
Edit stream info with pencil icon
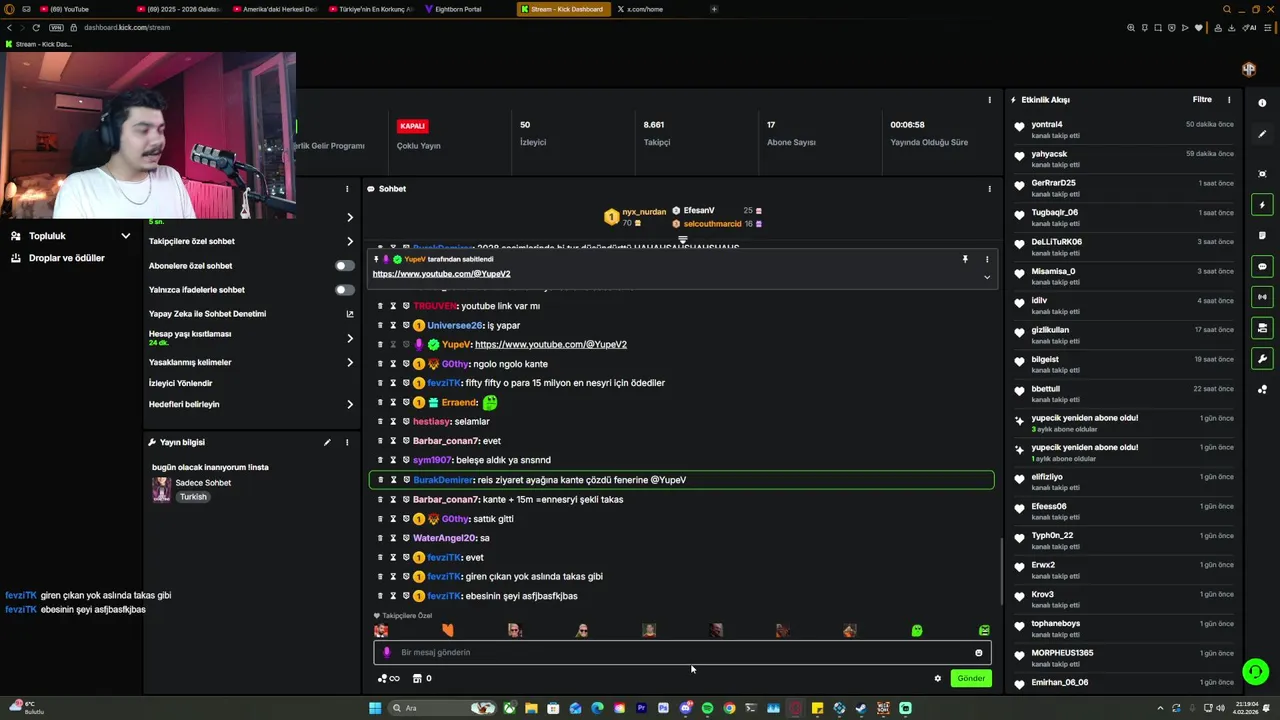click(327, 442)
